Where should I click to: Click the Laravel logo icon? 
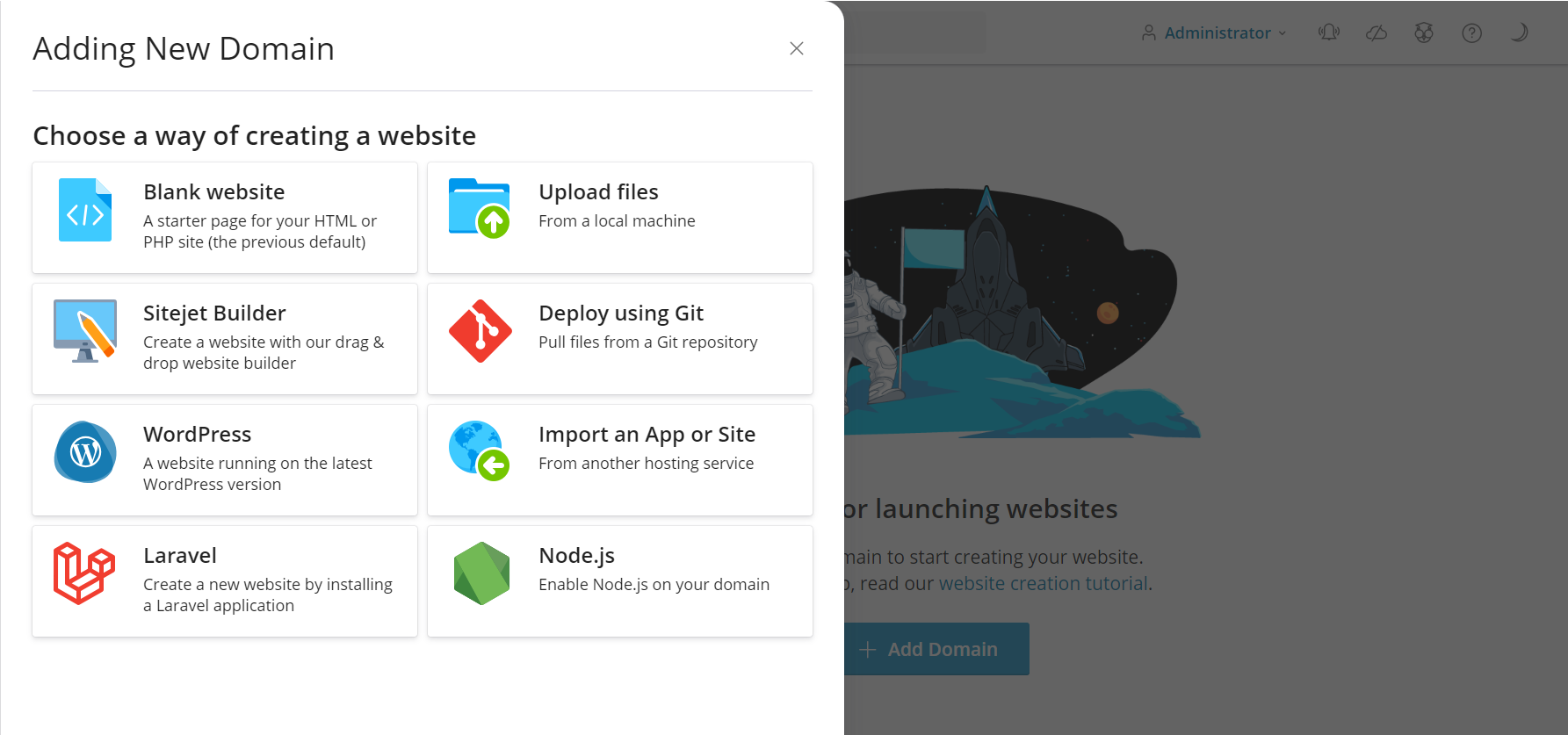(x=84, y=573)
